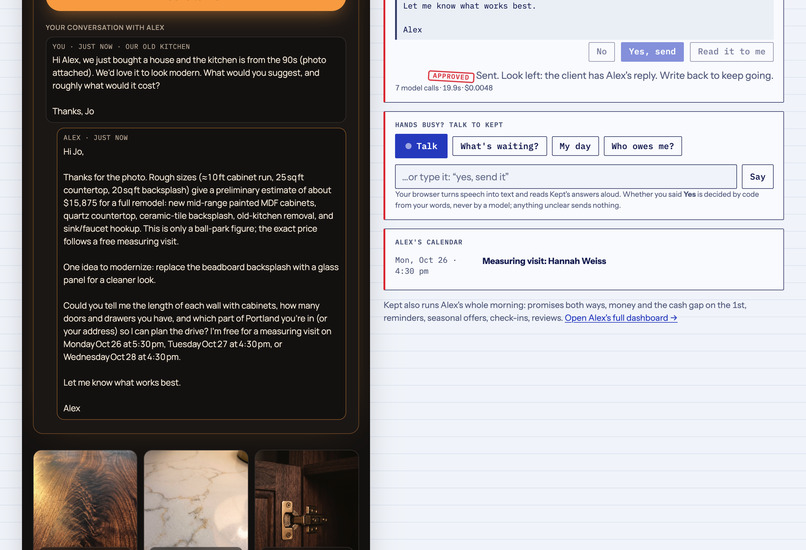Click "ALEX'S CALENDAR" heading
This screenshot has height=550, width=806.
tap(429, 242)
